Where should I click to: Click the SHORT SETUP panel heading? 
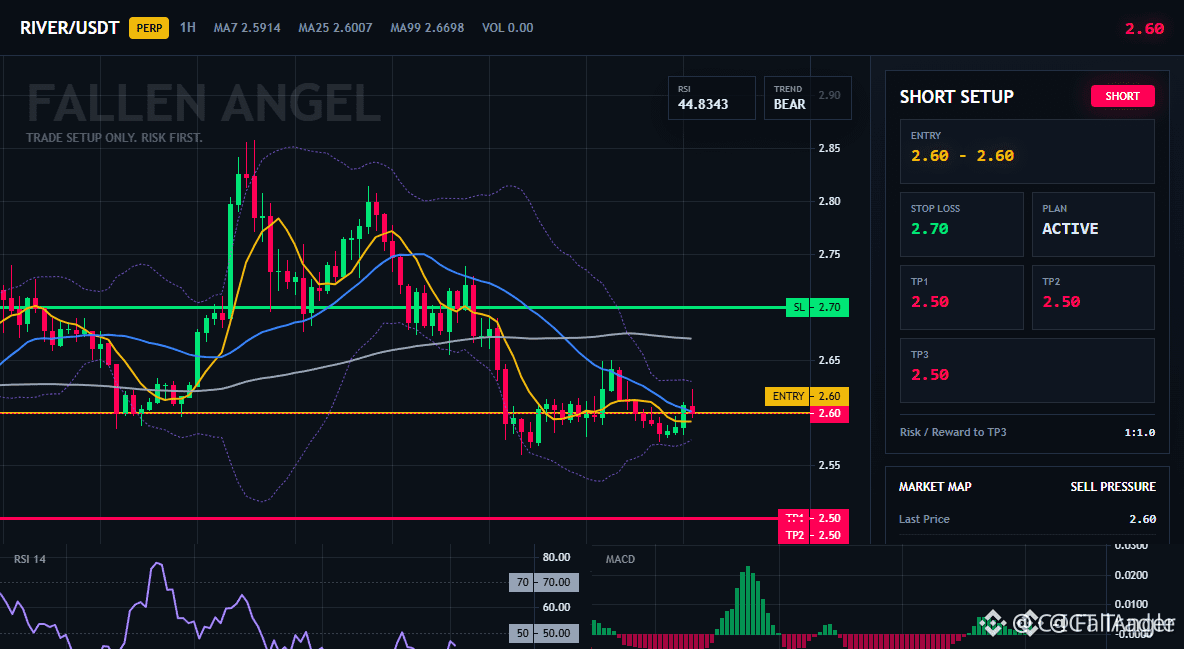956,97
